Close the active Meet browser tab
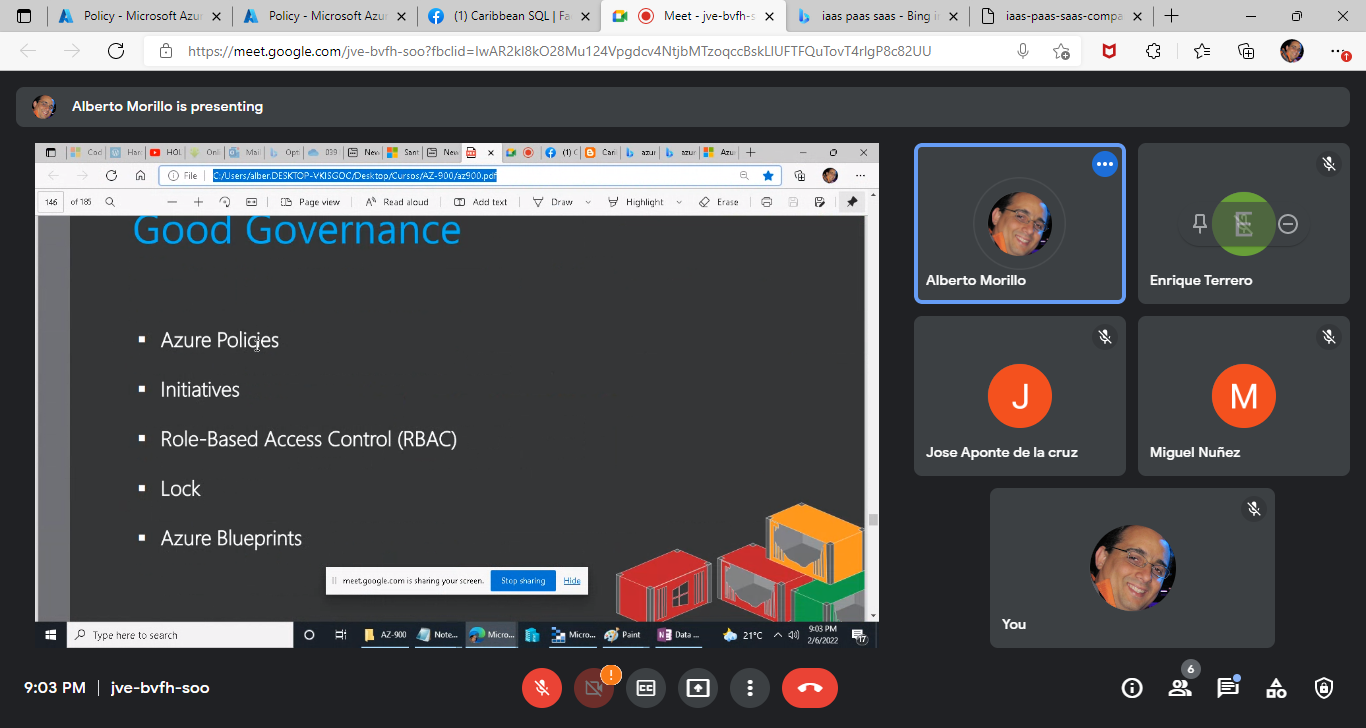 point(769,16)
